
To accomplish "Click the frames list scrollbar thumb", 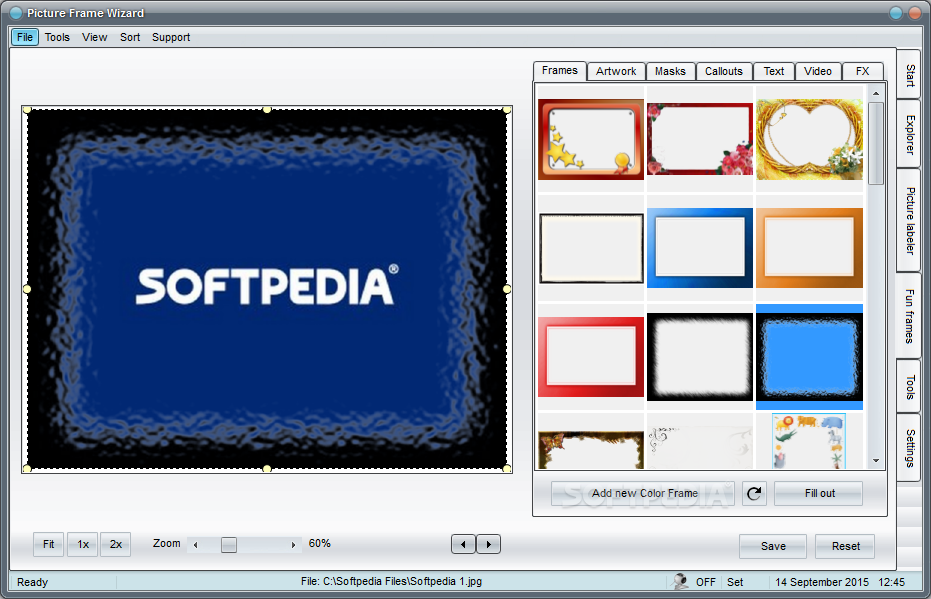I will (x=876, y=143).
